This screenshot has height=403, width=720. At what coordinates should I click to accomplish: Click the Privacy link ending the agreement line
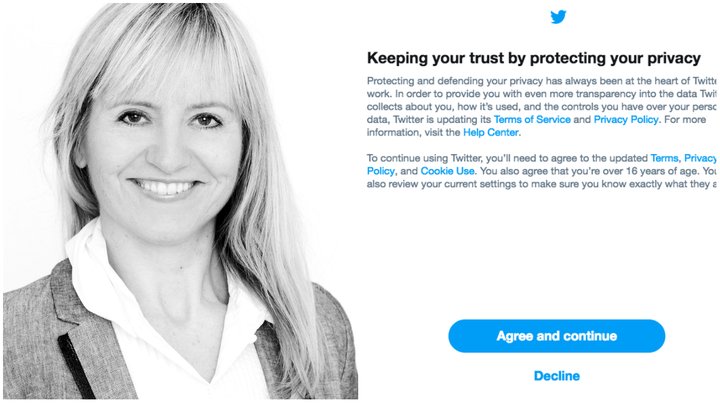(x=700, y=158)
